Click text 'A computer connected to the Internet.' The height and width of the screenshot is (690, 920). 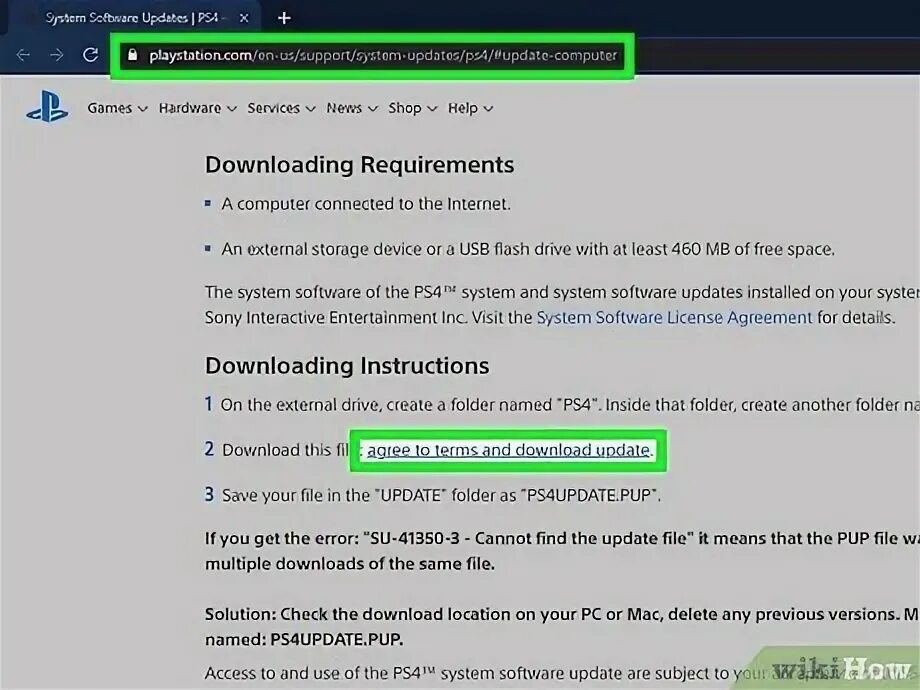point(366,204)
